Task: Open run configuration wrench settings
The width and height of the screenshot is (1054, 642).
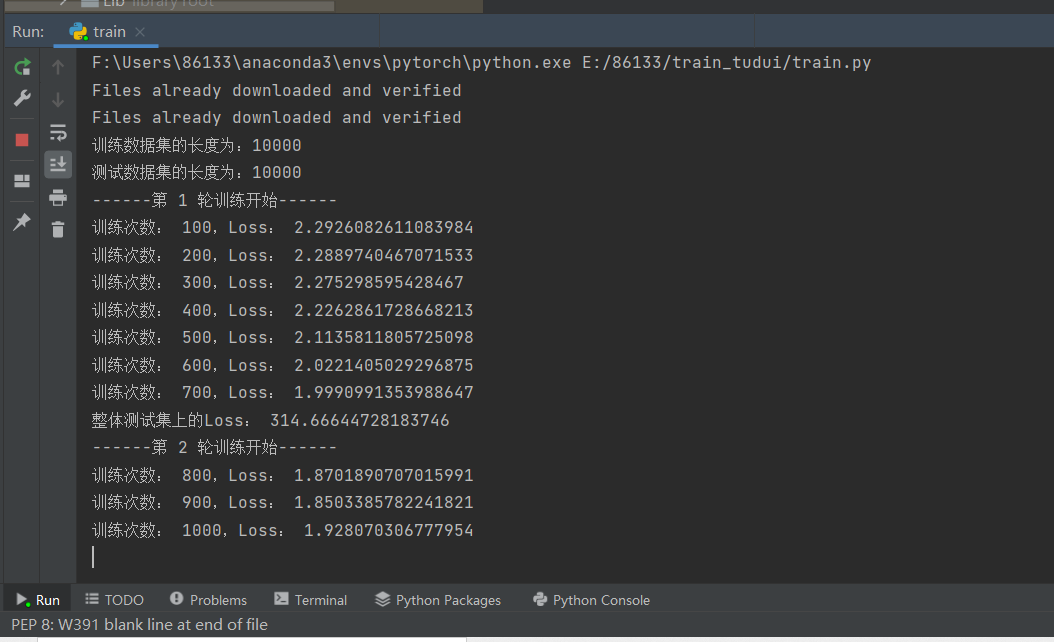Action: (22, 99)
